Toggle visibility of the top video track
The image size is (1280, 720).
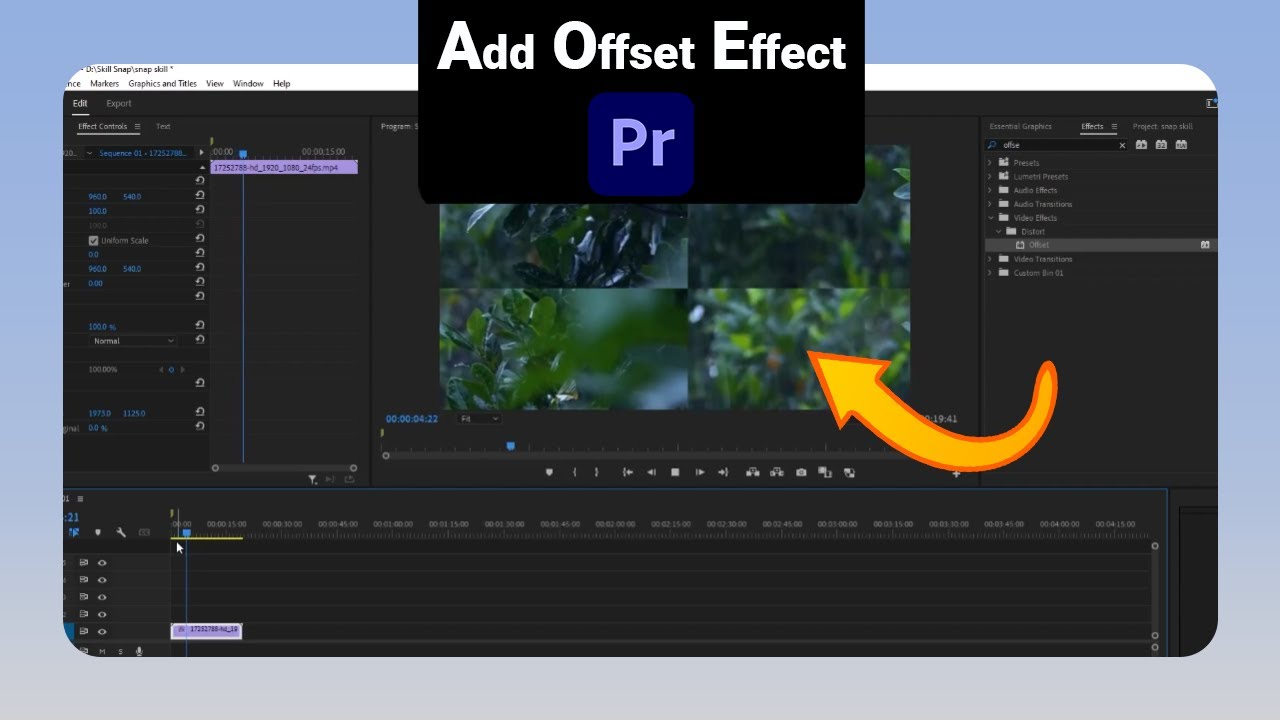pyautogui.click(x=102, y=563)
